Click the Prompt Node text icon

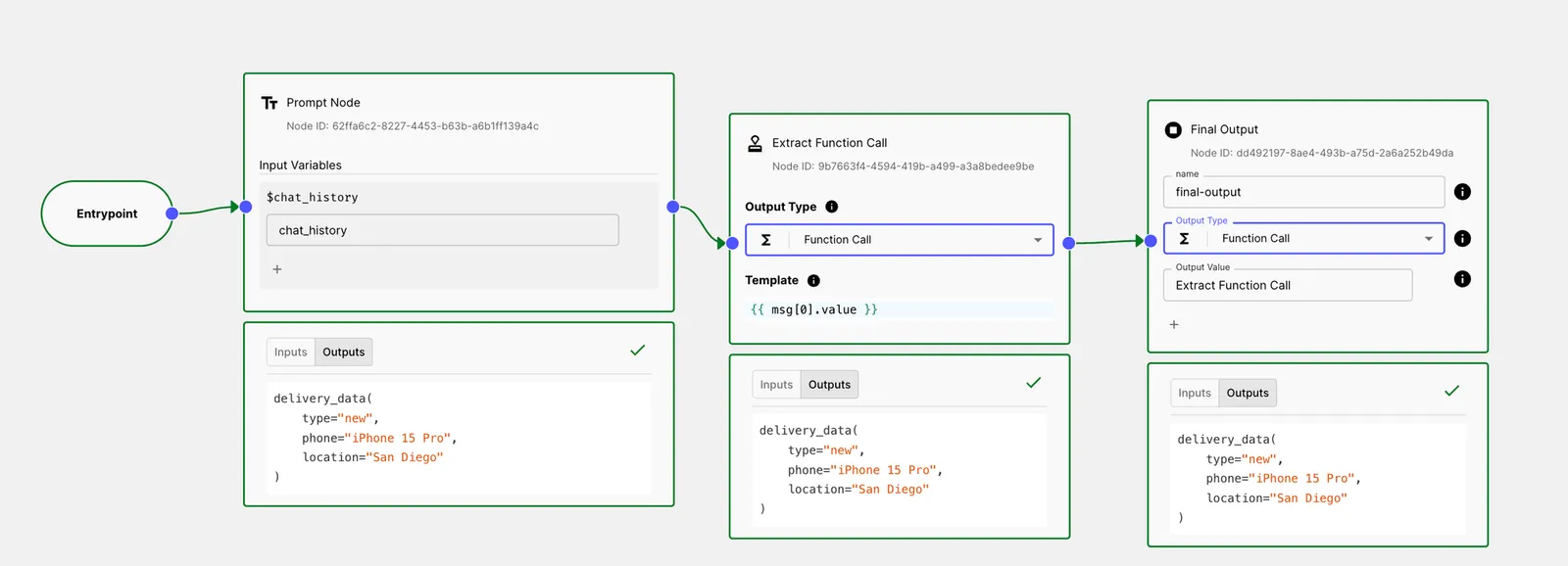(x=269, y=103)
